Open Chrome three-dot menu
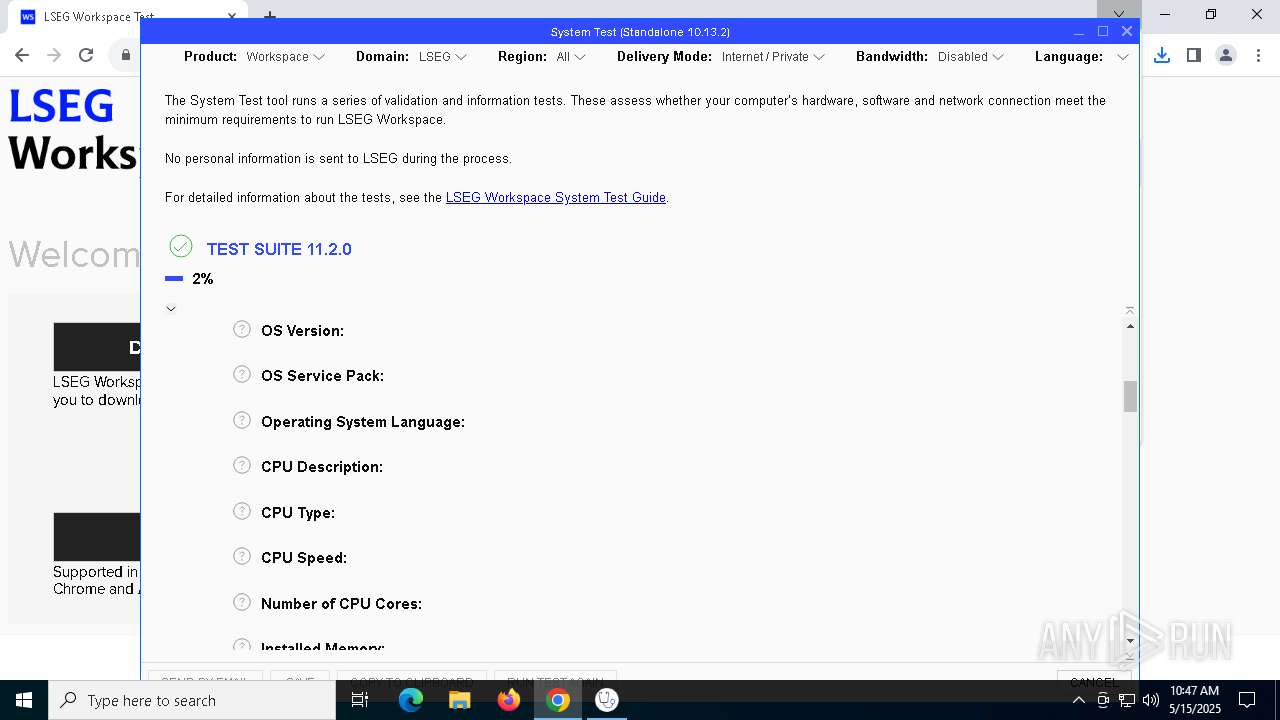 pos(1257,56)
